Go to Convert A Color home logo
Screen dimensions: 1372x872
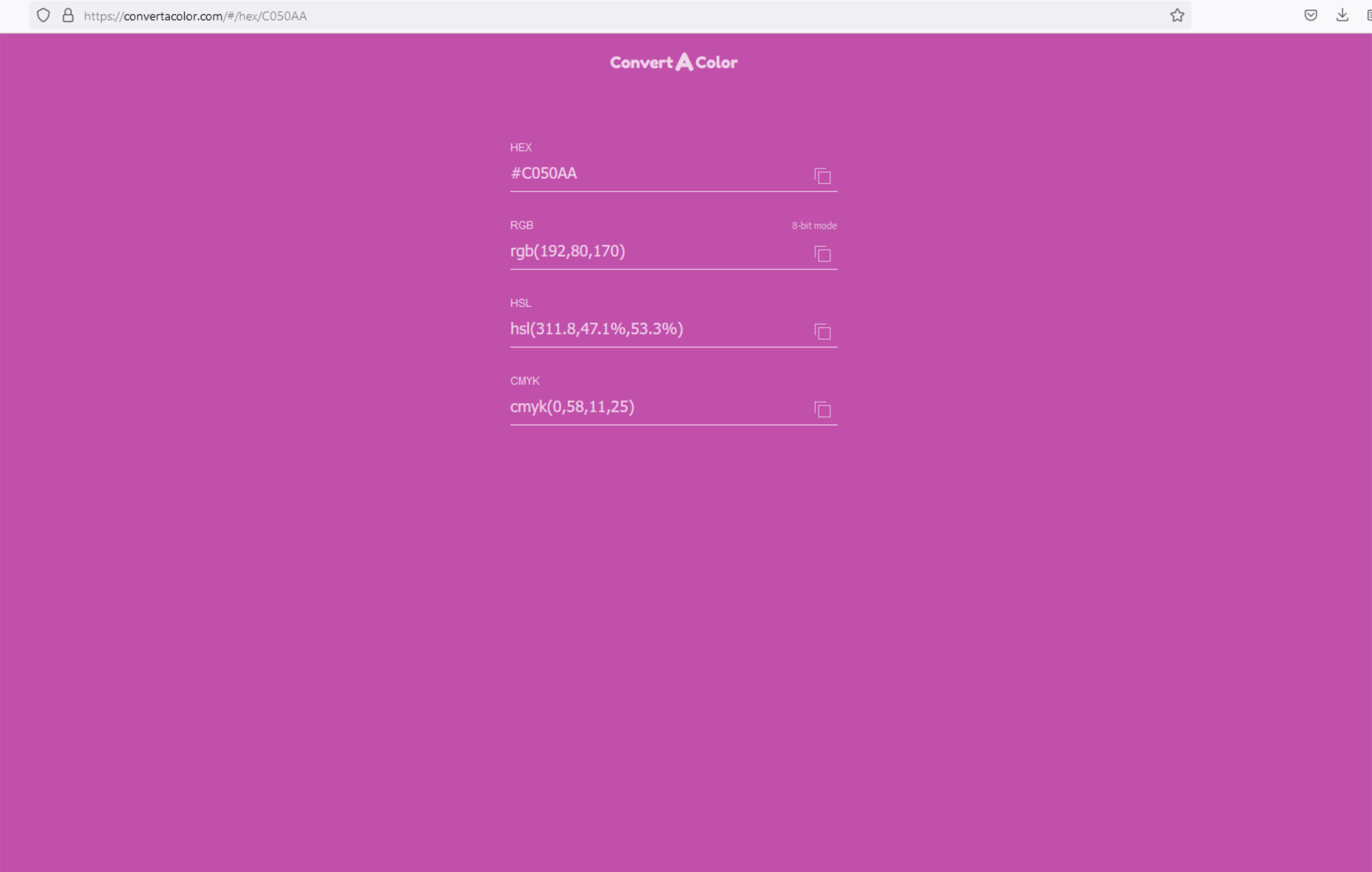673,62
